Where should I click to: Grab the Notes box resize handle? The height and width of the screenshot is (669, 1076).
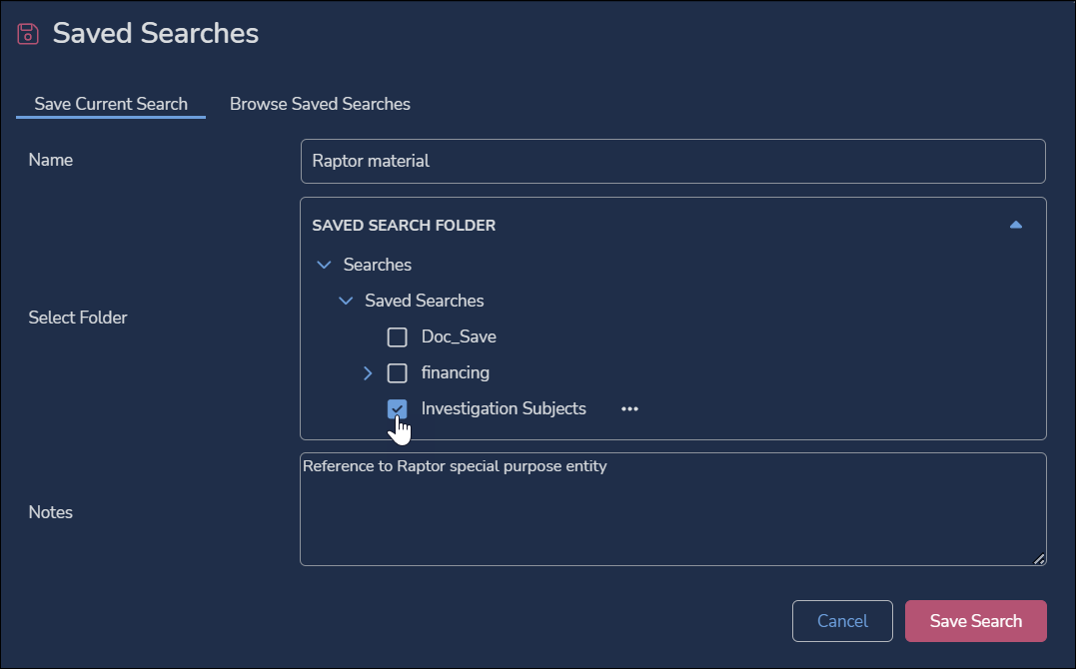1039,559
